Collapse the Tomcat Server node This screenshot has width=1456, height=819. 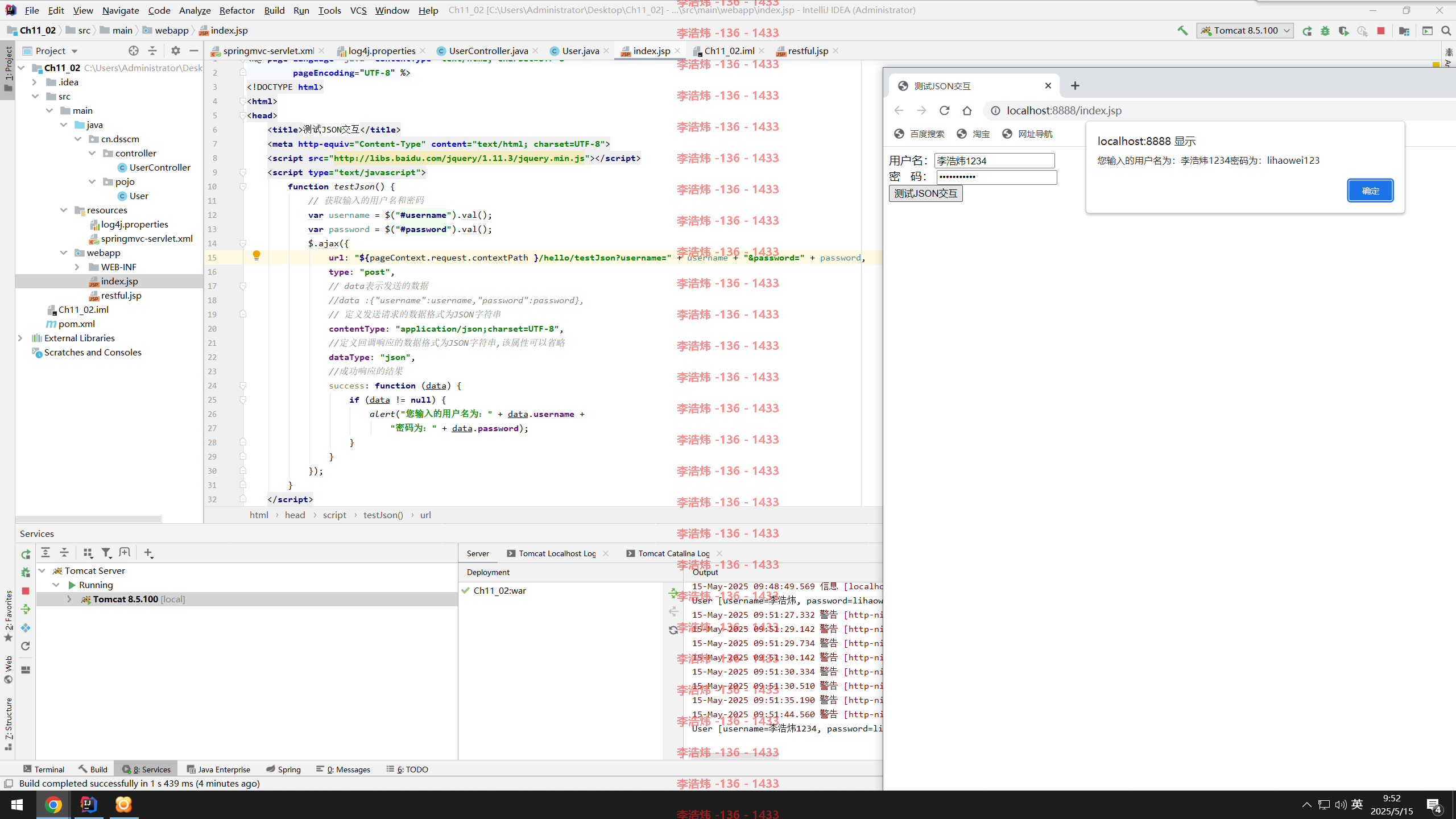[42, 570]
